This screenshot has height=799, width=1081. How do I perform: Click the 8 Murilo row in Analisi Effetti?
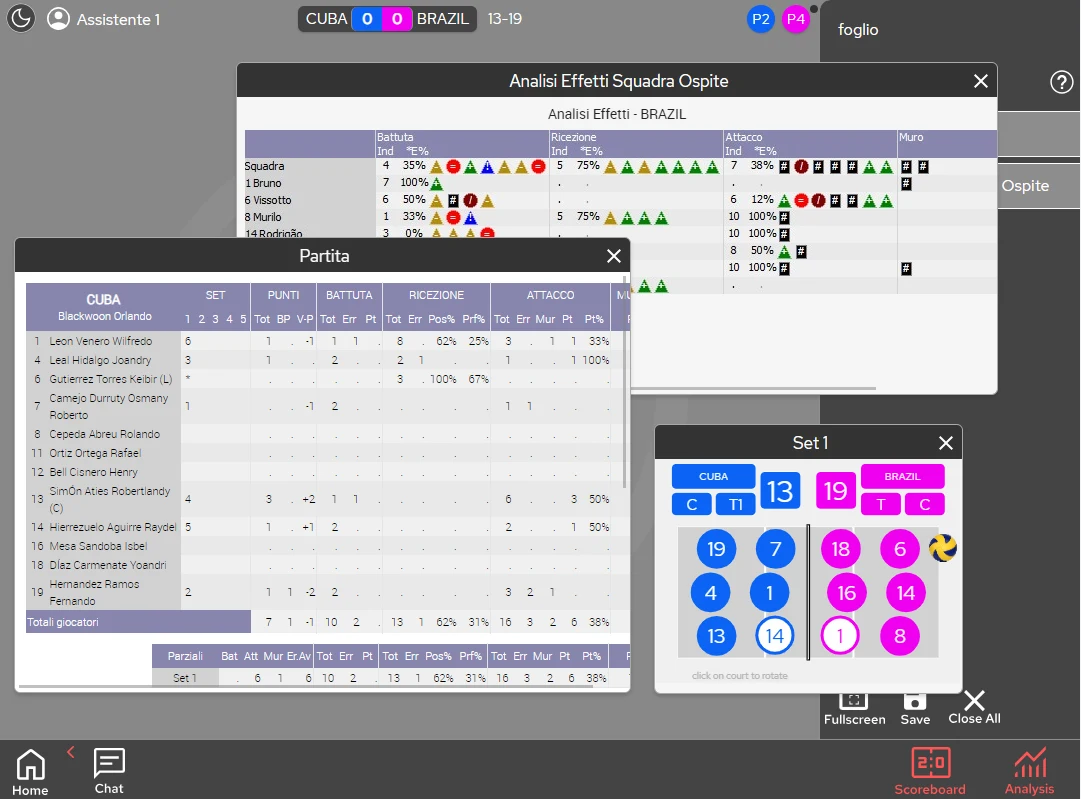coord(620,217)
